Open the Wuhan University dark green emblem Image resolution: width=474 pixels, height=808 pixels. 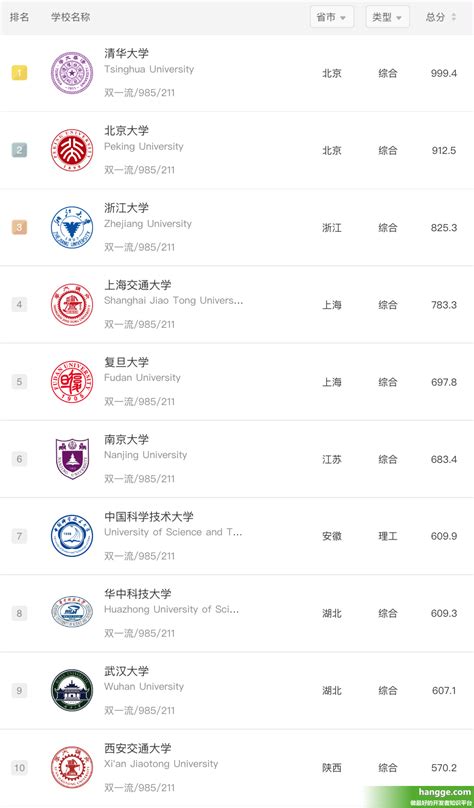[72, 691]
